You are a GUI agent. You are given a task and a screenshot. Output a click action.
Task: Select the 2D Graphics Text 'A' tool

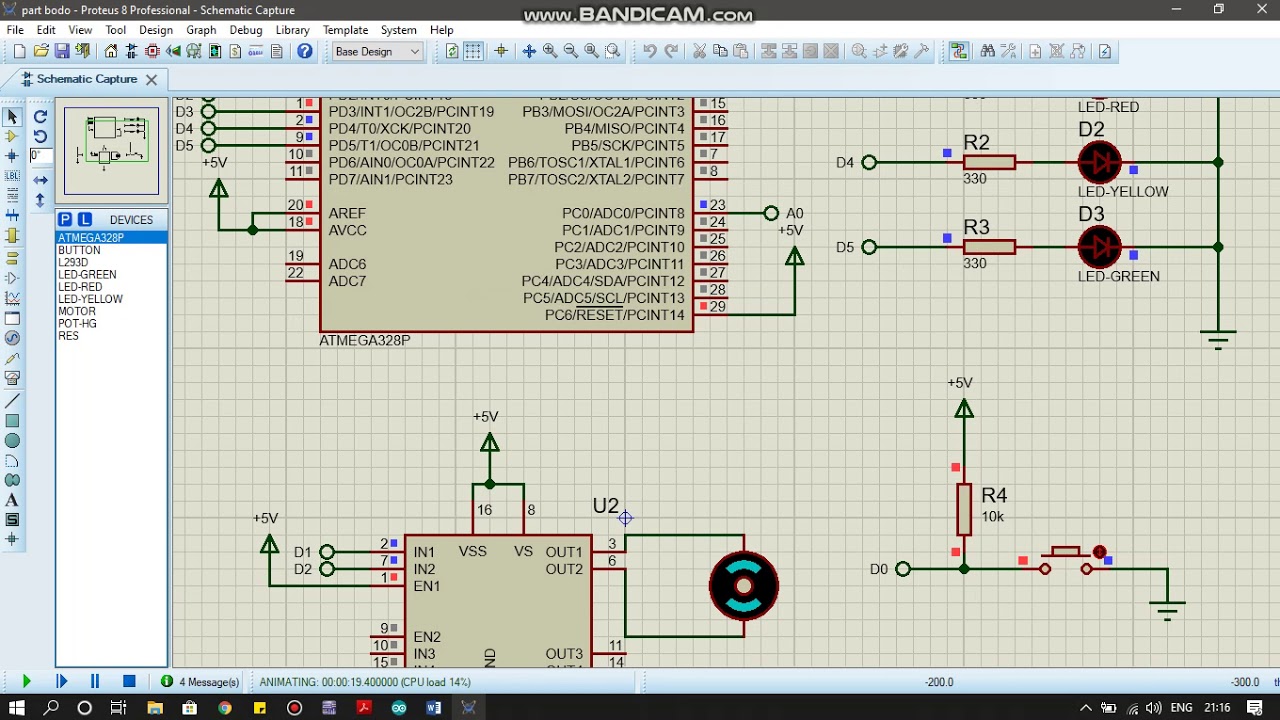pyautogui.click(x=12, y=500)
